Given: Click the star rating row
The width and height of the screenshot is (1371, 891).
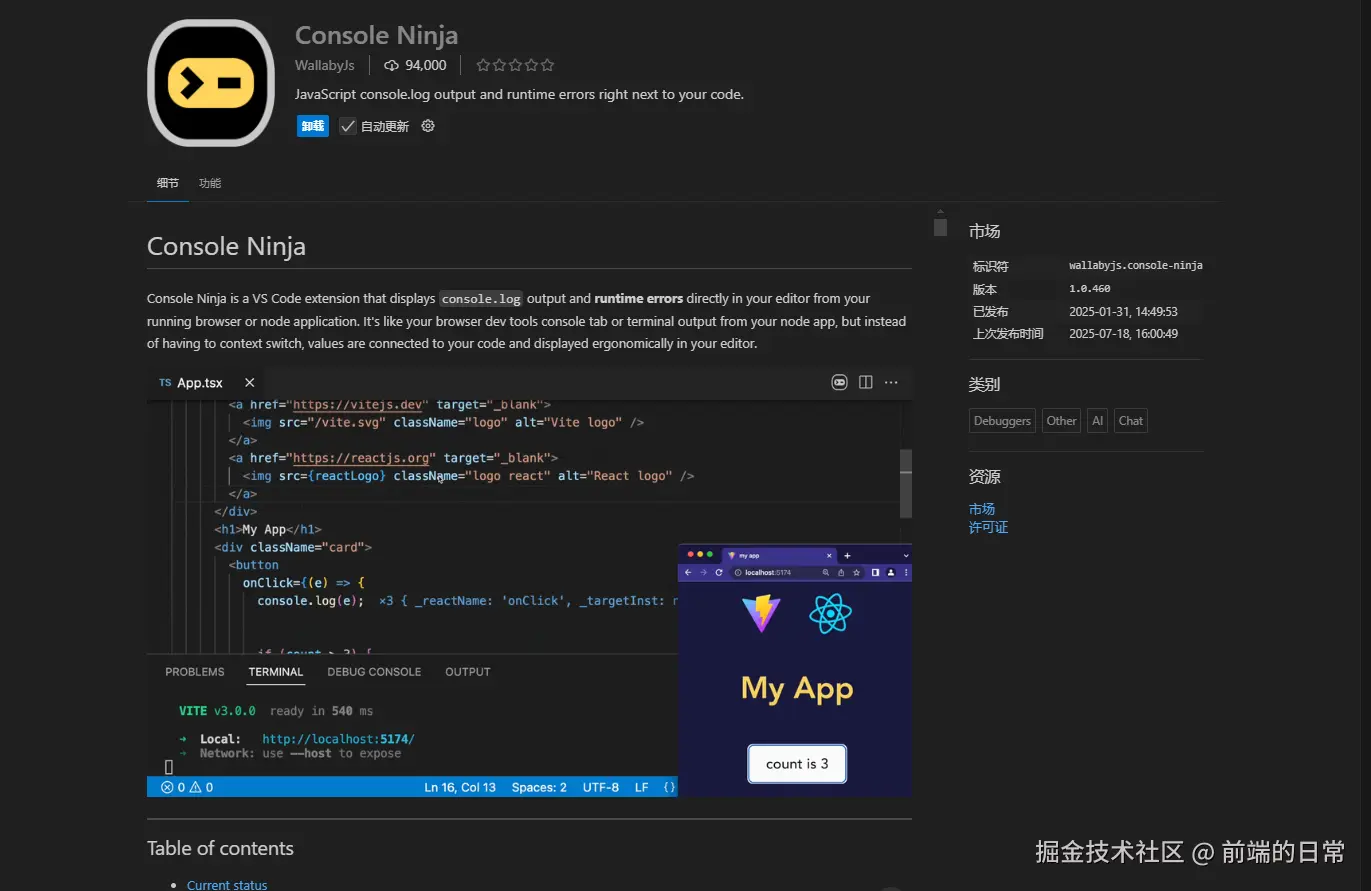Looking at the screenshot, I should tap(515, 65).
